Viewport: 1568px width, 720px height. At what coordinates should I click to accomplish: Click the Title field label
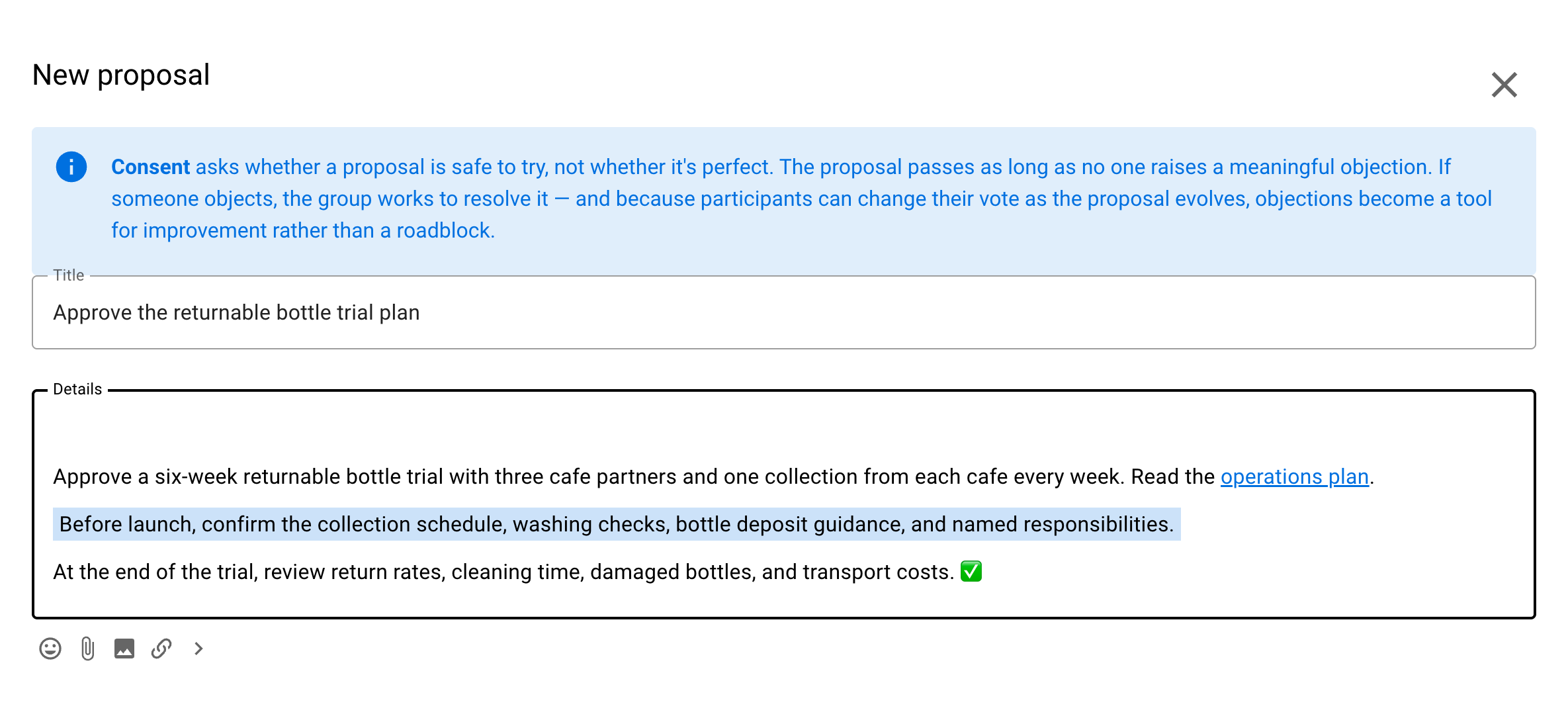[69, 275]
